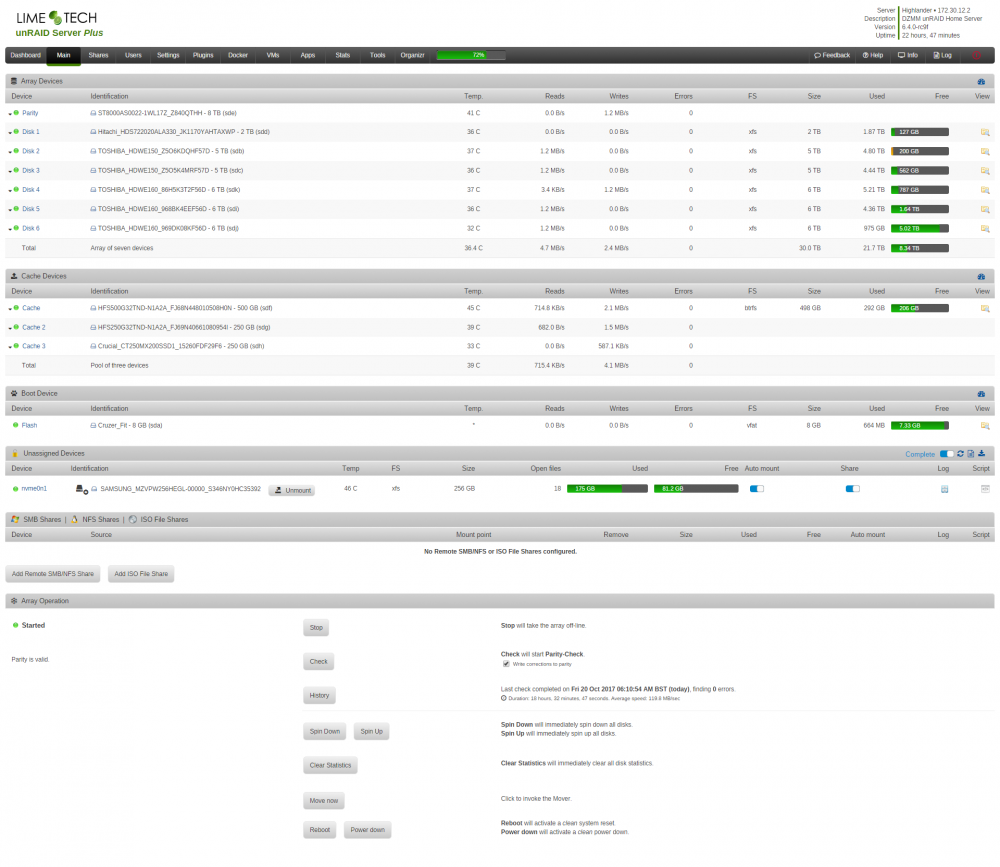The width and height of the screenshot is (1000, 867).
Task: Refresh the Unassigned Devices list
Action: (960, 454)
